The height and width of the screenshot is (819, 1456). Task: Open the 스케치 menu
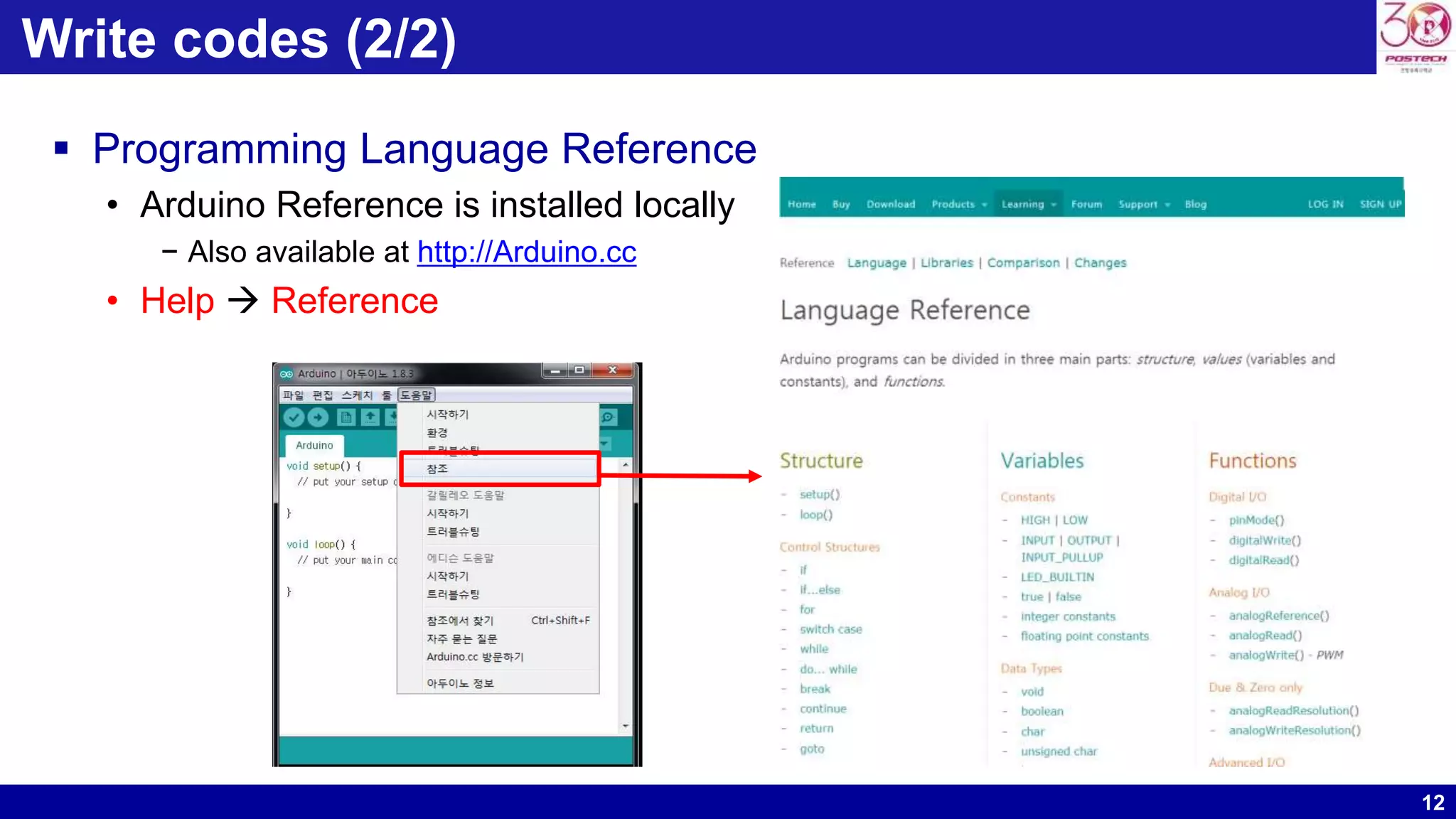pyautogui.click(x=357, y=395)
